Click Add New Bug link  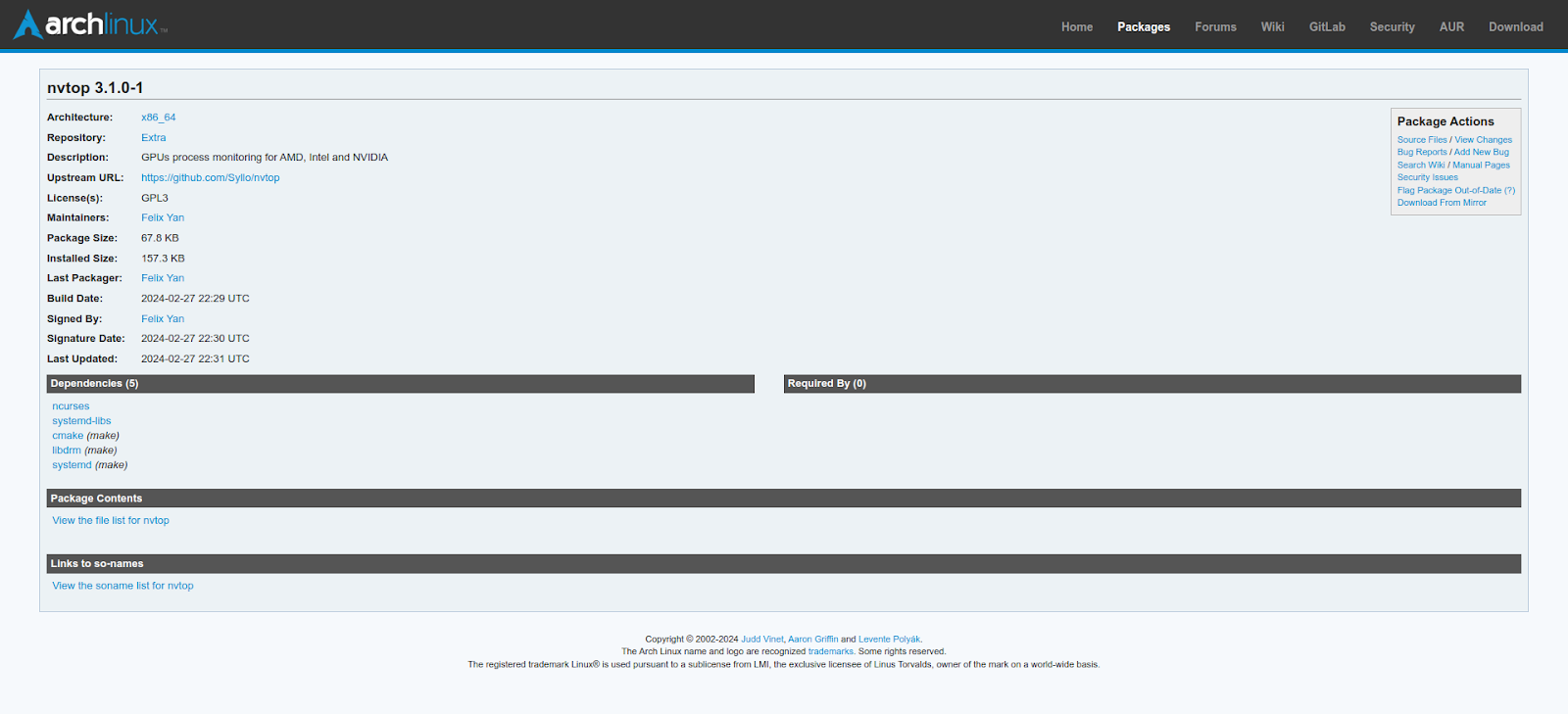(x=1481, y=153)
